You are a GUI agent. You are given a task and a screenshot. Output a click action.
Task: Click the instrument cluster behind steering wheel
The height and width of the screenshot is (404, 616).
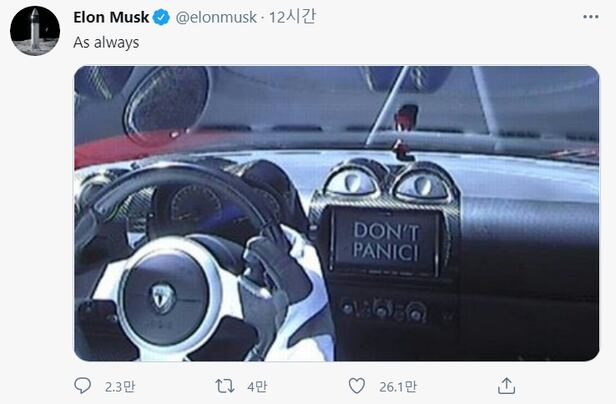[x=196, y=208]
